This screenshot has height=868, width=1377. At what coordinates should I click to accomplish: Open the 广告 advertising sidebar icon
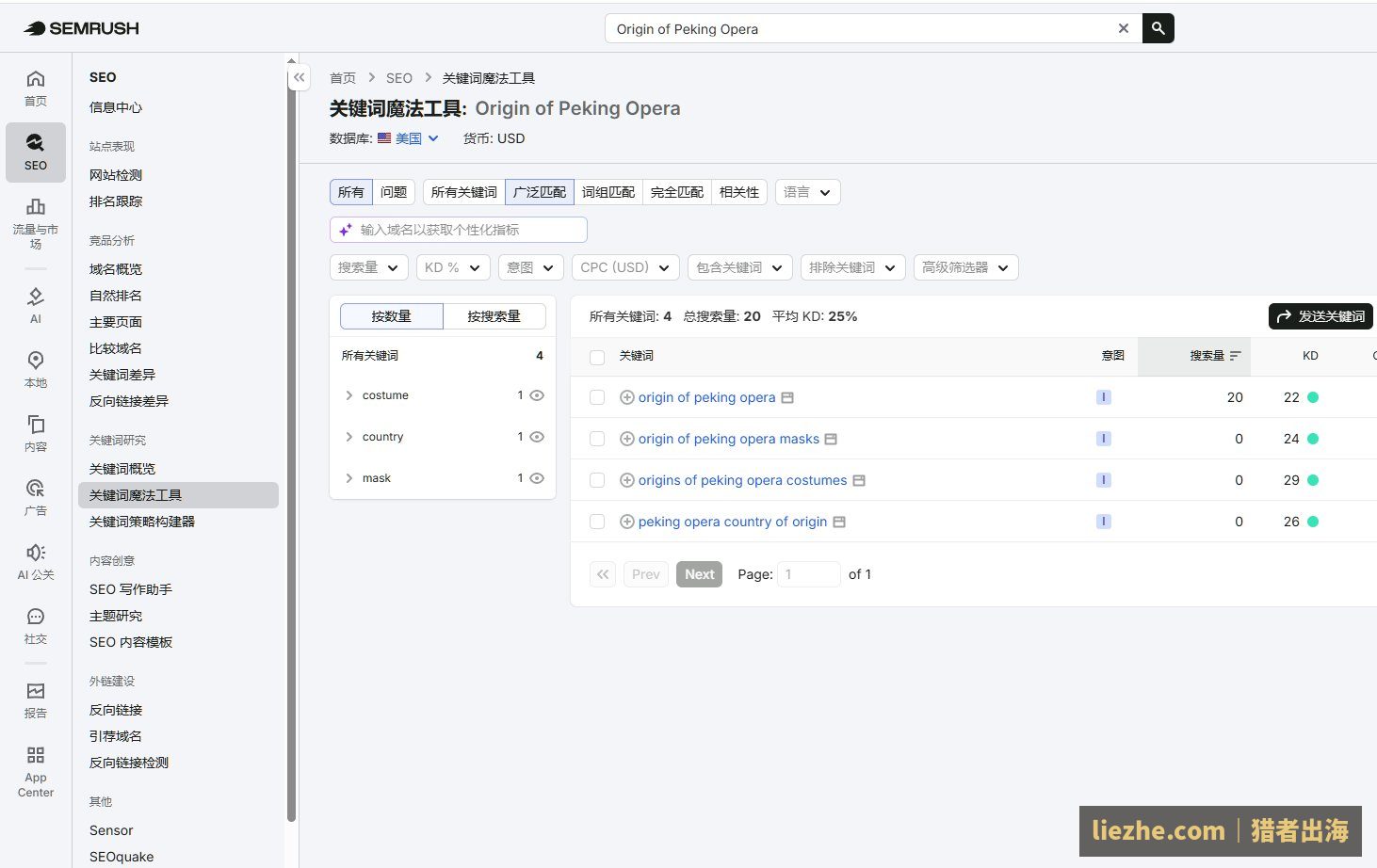pos(36,497)
